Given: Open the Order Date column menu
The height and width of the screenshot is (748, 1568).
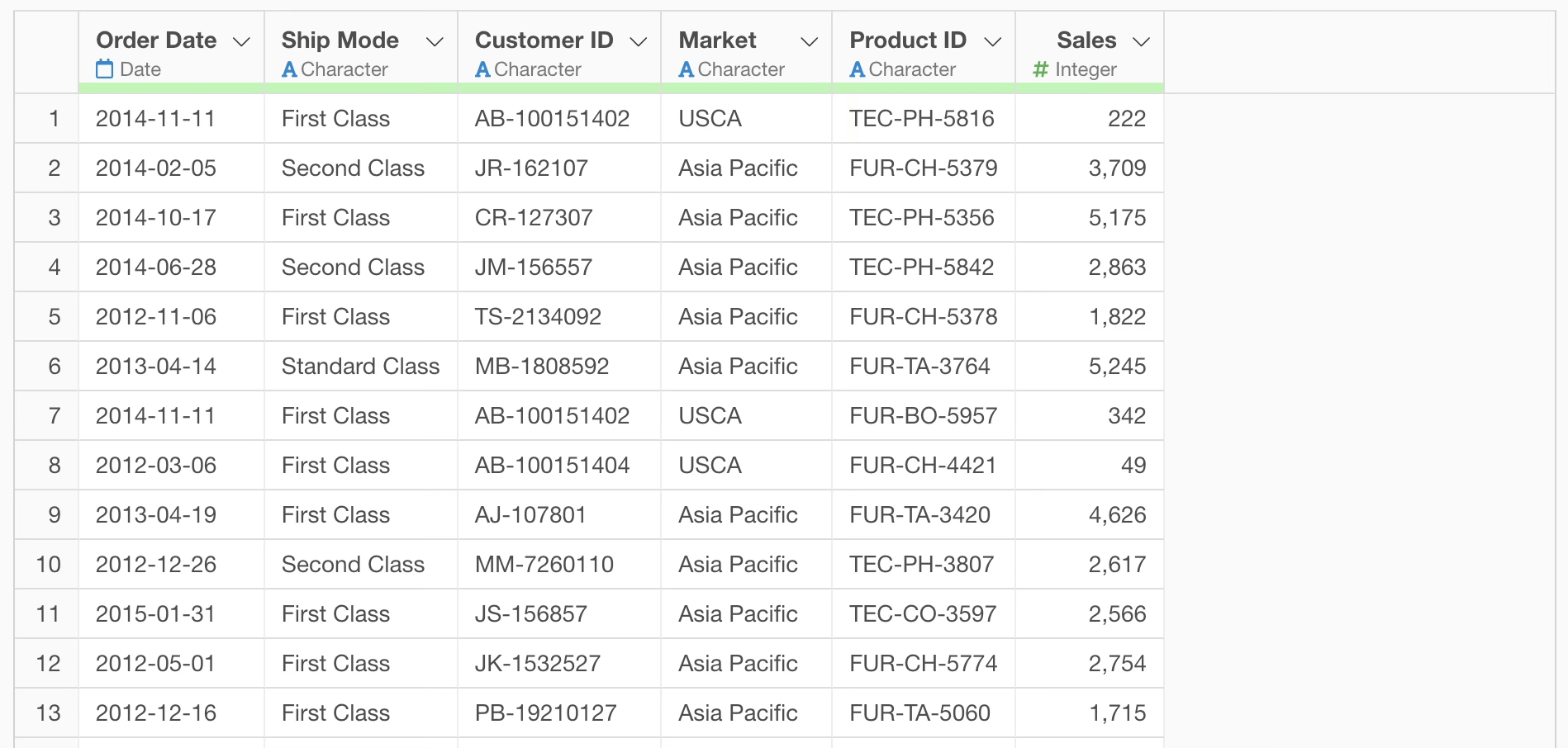Looking at the screenshot, I should pos(241,41).
